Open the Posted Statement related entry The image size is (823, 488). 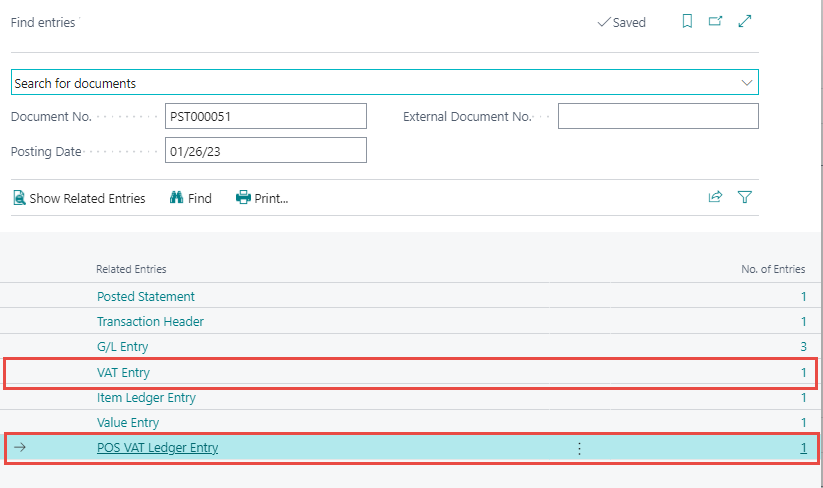pos(146,297)
